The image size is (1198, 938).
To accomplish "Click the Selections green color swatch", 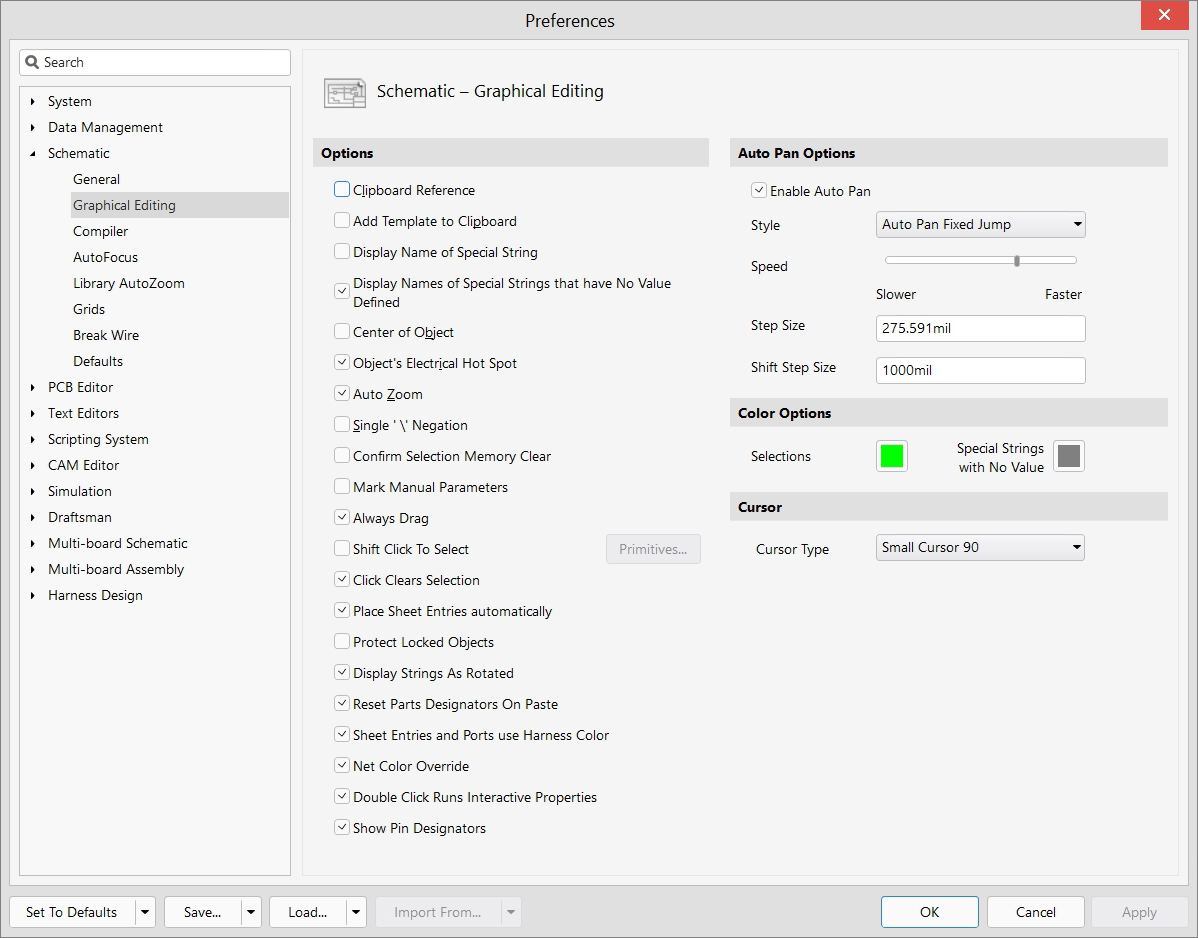I will tap(892, 456).
